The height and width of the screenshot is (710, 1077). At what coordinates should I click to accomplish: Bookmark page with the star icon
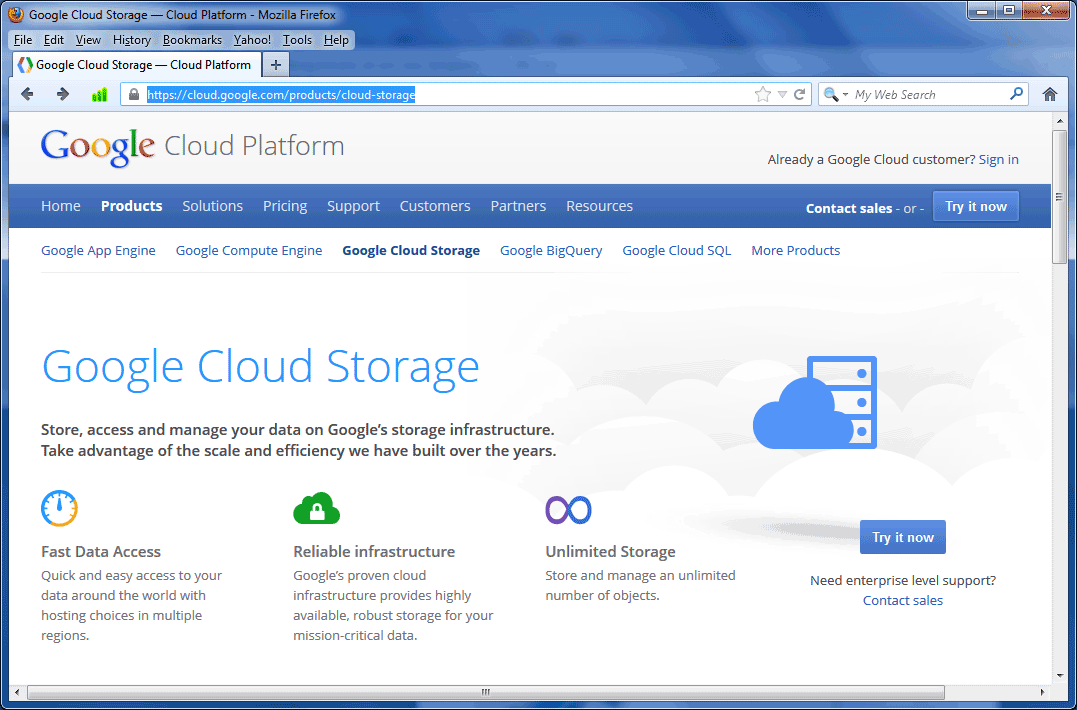762,95
